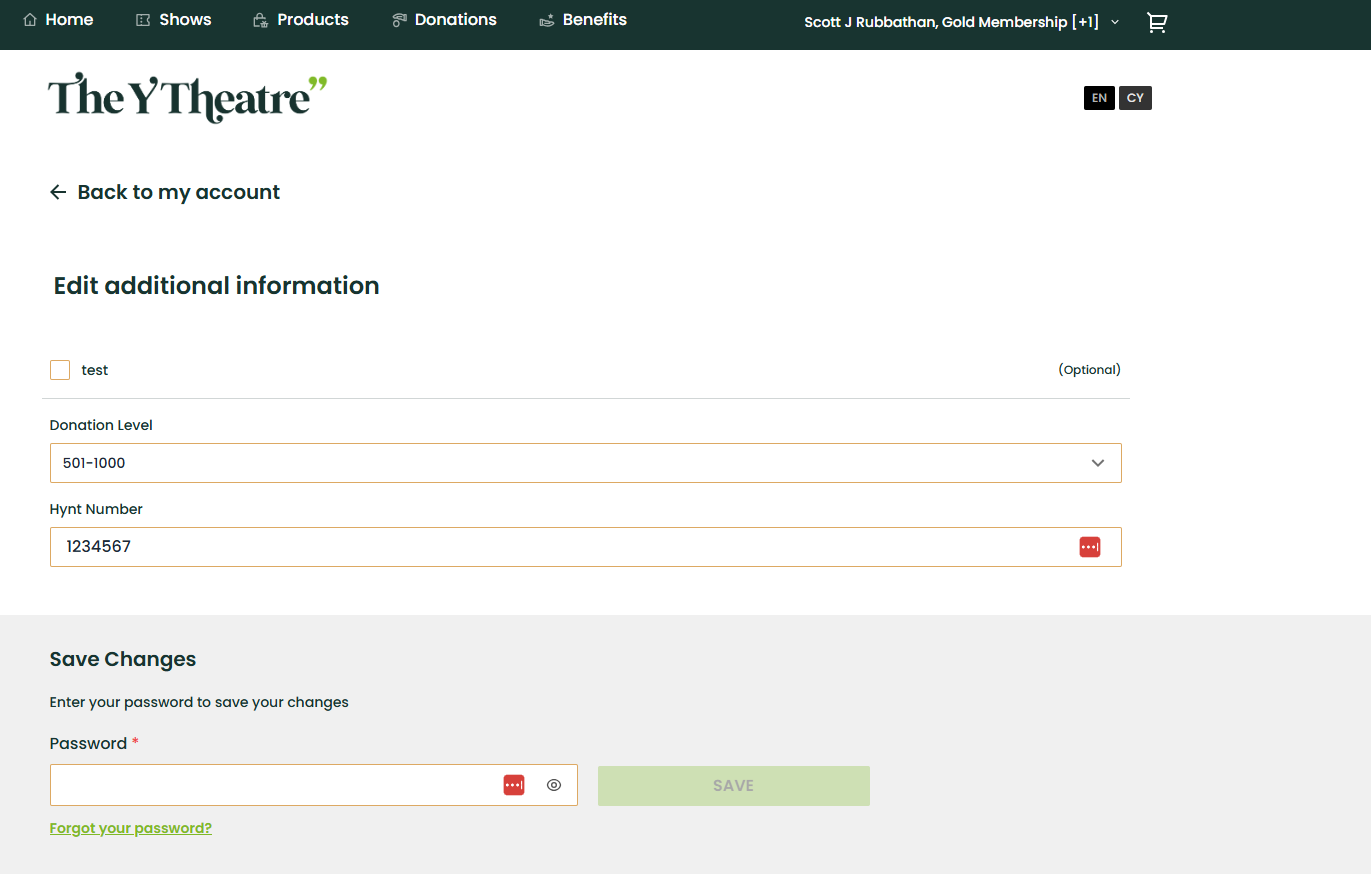Click the 'Donation Level' label
This screenshot has width=1371, height=874.
pos(101,425)
